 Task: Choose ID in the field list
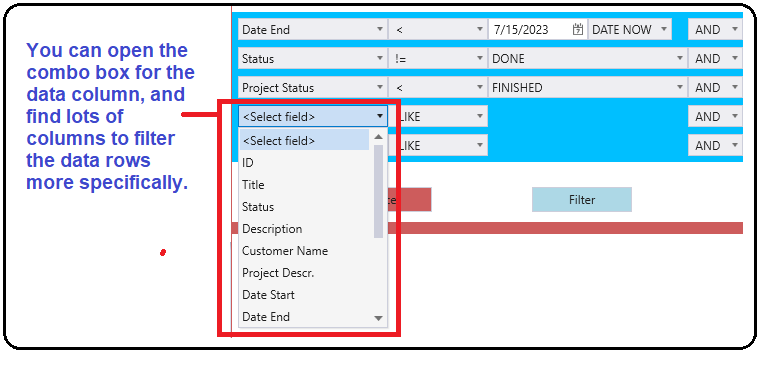pyautogui.click(x=304, y=163)
